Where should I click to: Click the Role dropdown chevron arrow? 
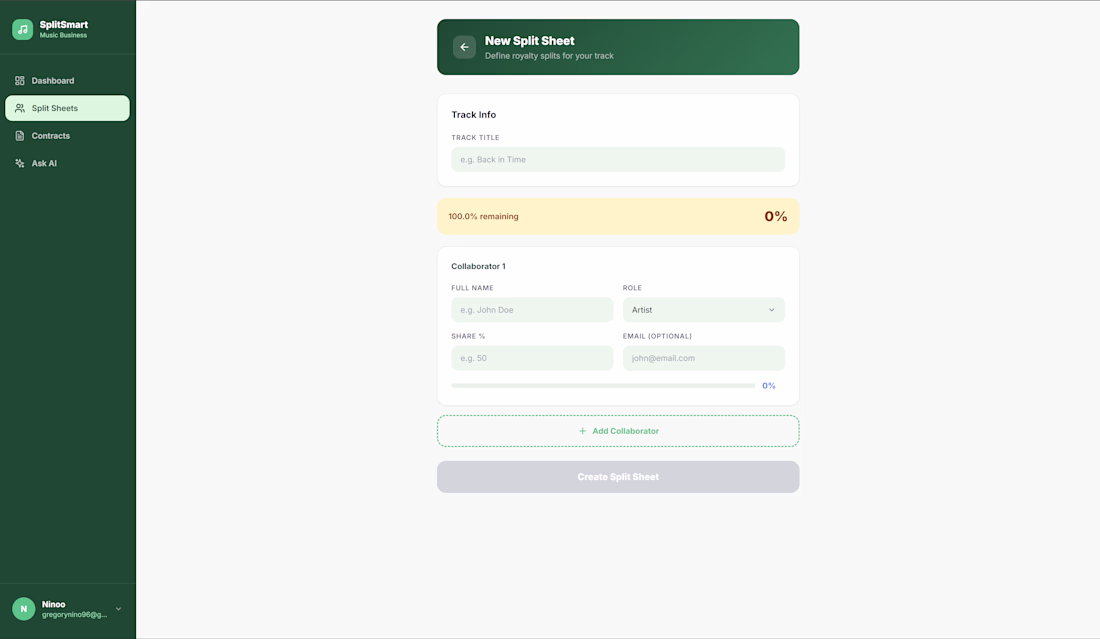coord(772,309)
